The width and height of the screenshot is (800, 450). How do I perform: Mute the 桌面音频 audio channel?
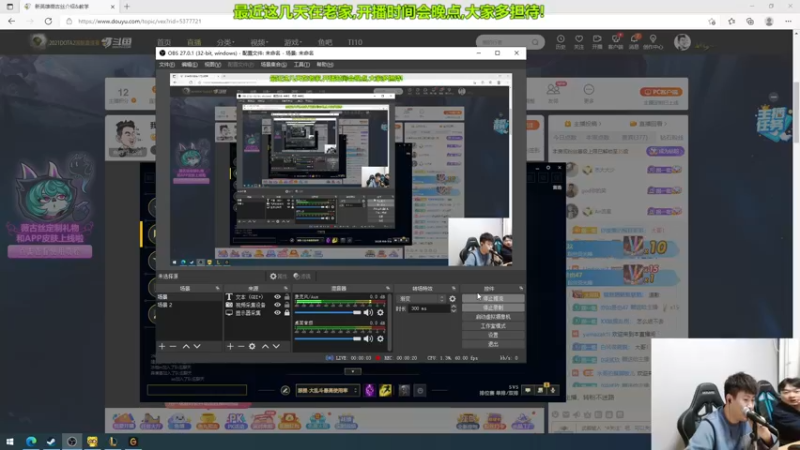[x=368, y=339]
